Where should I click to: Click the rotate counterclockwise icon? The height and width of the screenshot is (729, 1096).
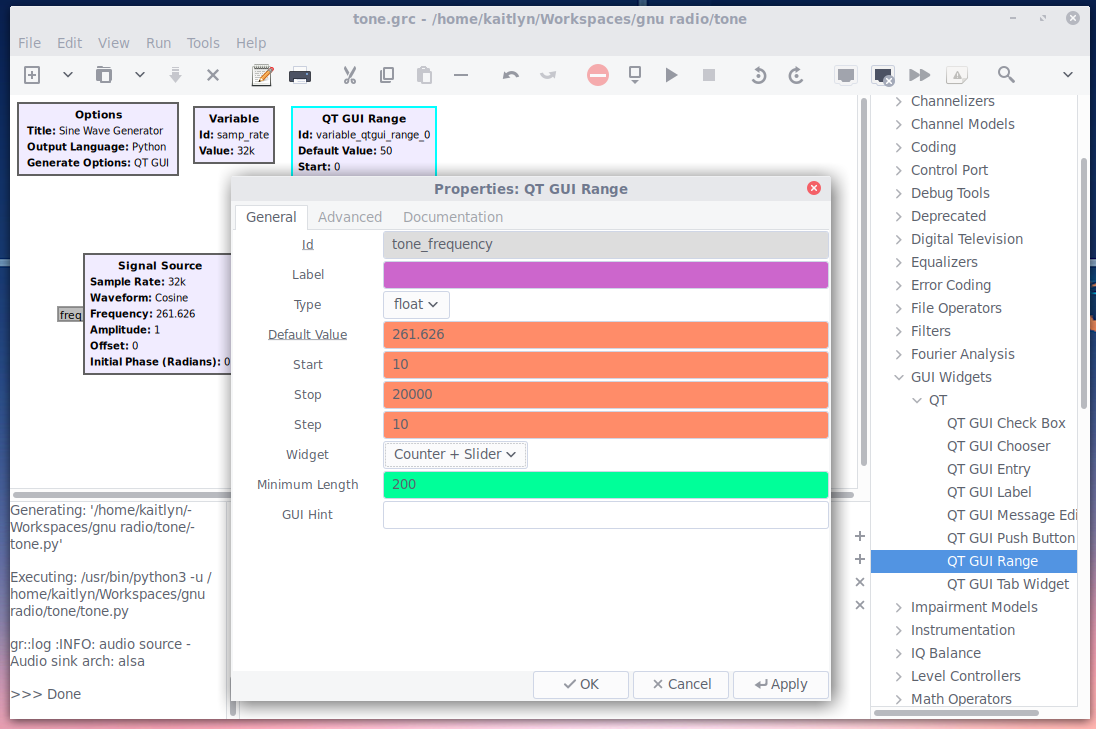pyautogui.click(x=758, y=75)
